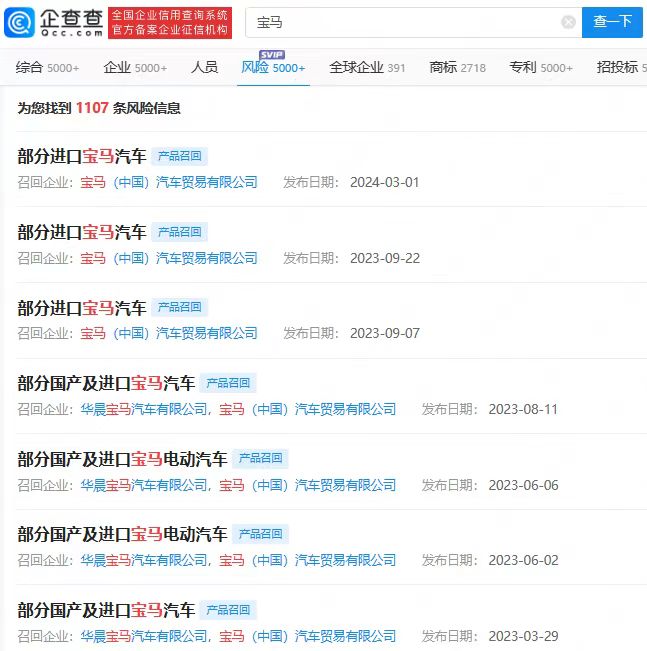
Task: Go to the 招投标 tab
Action: click(x=618, y=68)
